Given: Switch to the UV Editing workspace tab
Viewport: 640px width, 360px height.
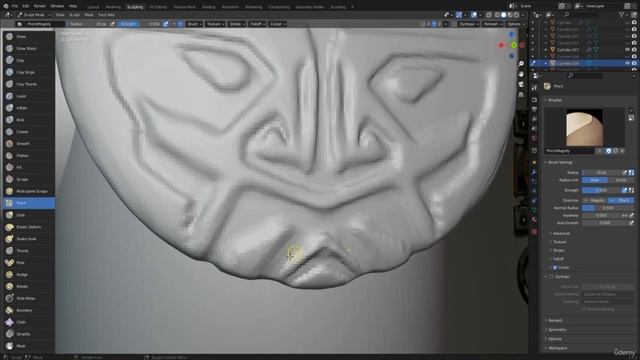Looking at the screenshot, I should (158, 7).
